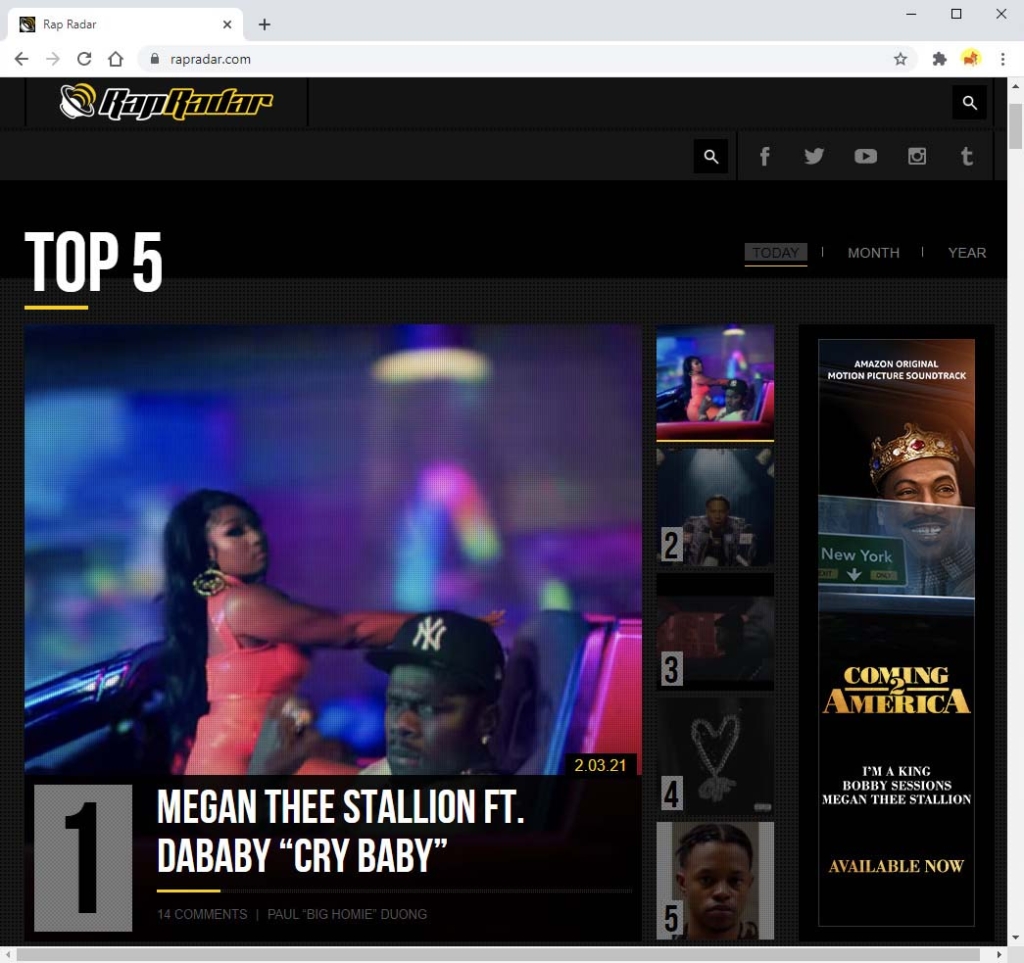1024x963 pixels.
Task: Open the search icon in the top header
Action: pyautogui.click(x=970, y=103)
